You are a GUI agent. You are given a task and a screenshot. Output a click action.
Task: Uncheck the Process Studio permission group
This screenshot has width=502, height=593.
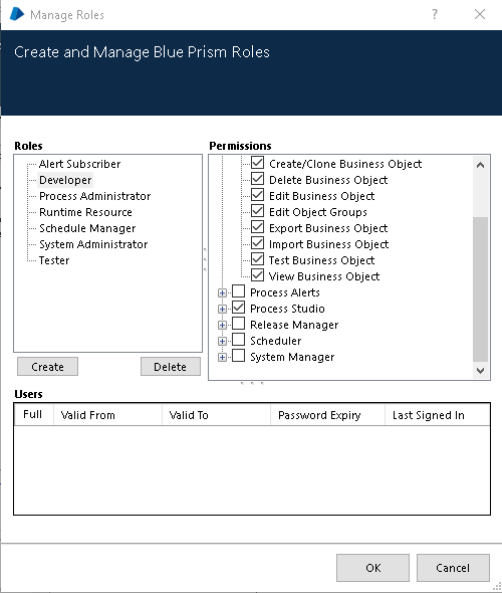point(238,307)
